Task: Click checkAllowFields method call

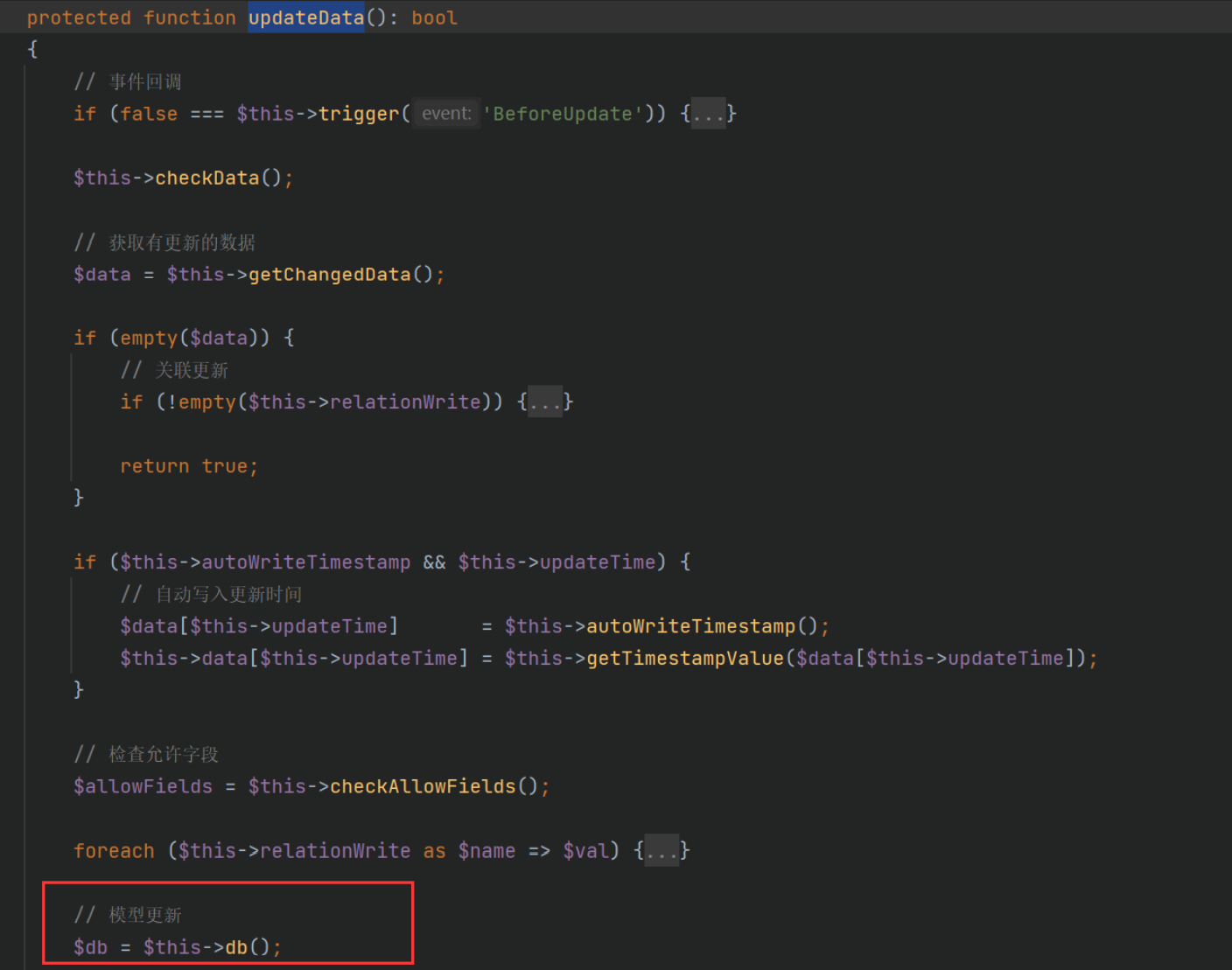Action: coord(423,786)
